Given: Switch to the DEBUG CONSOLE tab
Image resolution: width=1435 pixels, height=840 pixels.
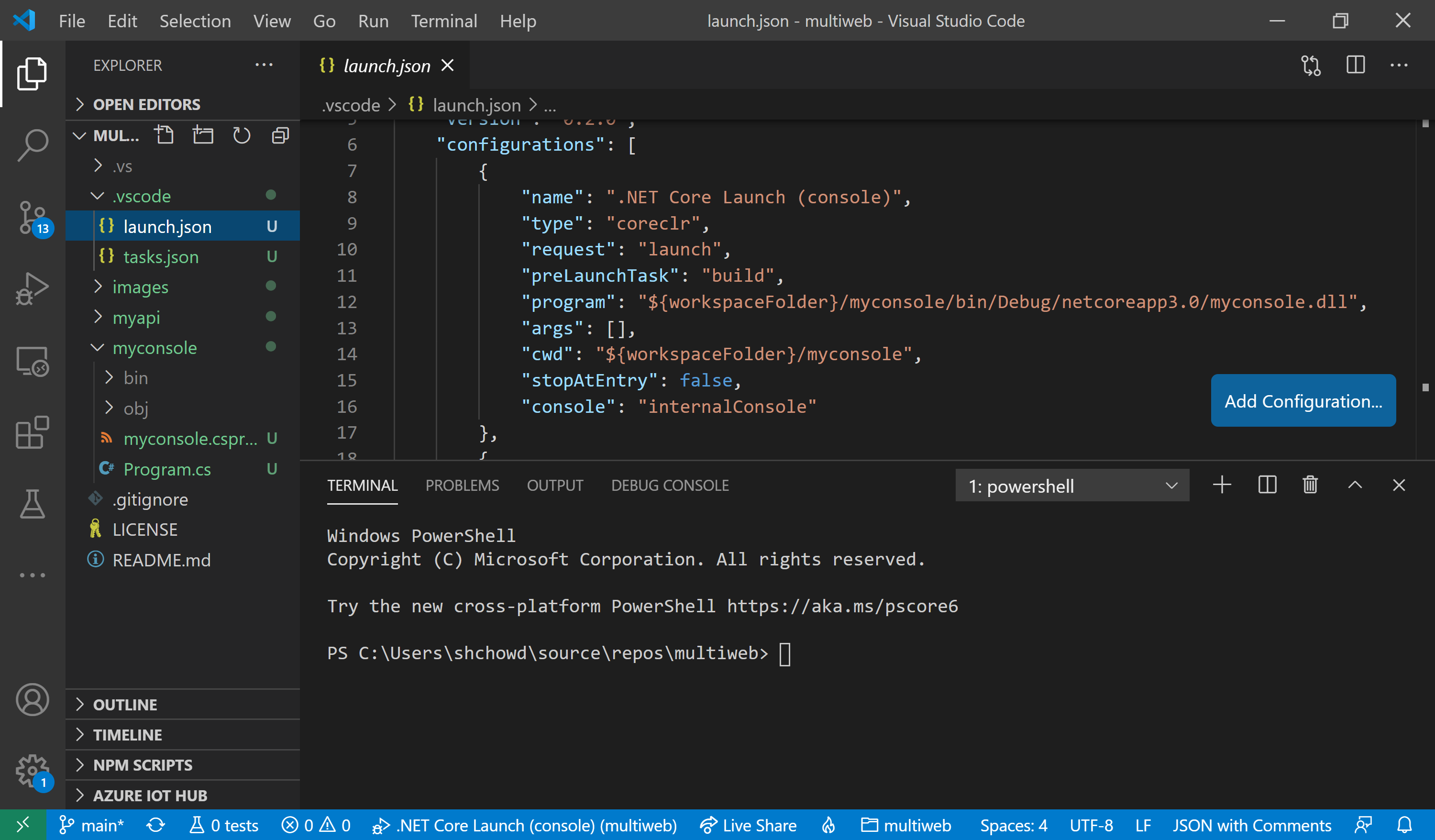Looking at the screenshot, I should pos(670,485).
